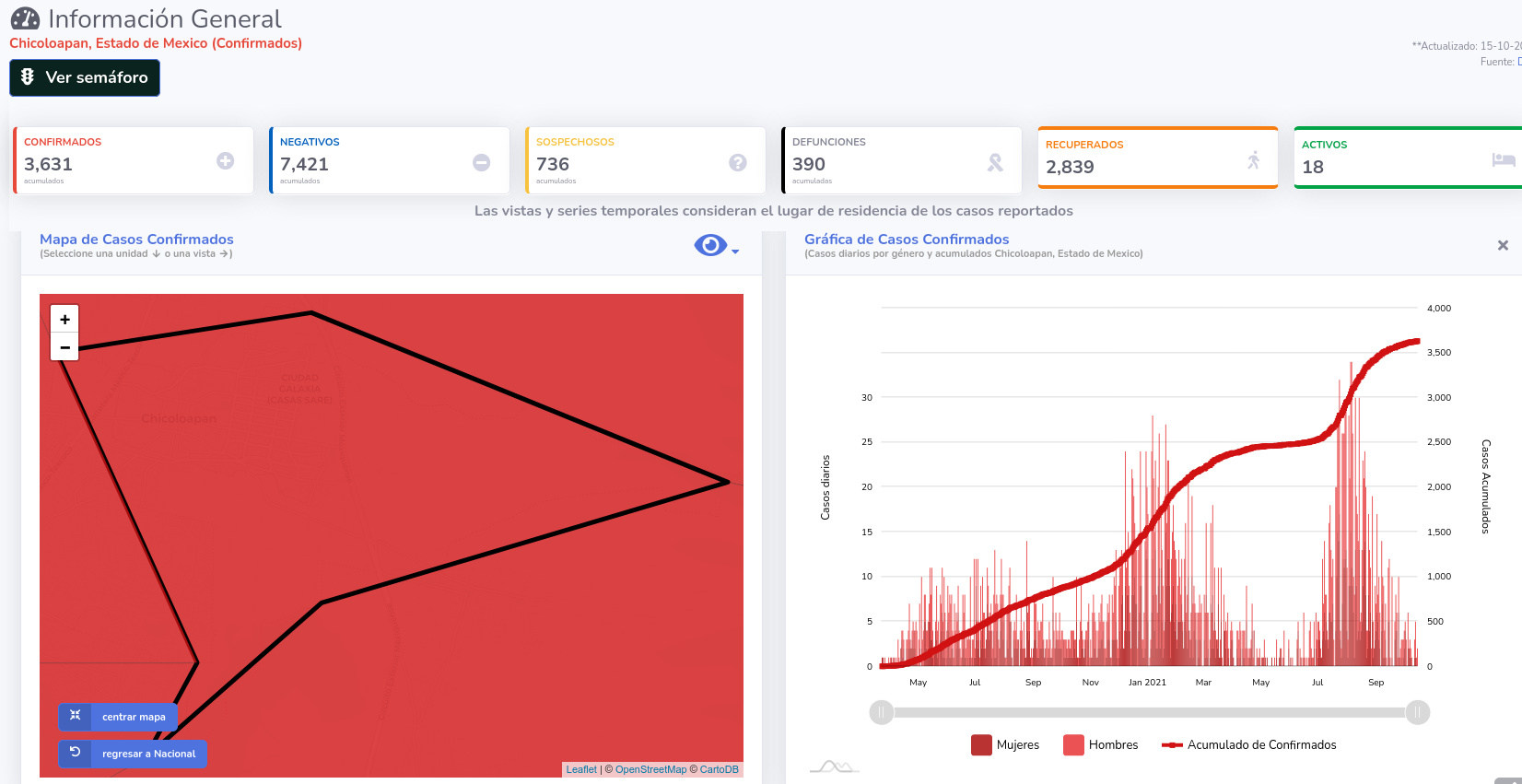Click the Mapa de Casos Confirmados title
Screen dimensions: 1522x784
point(136,239)
